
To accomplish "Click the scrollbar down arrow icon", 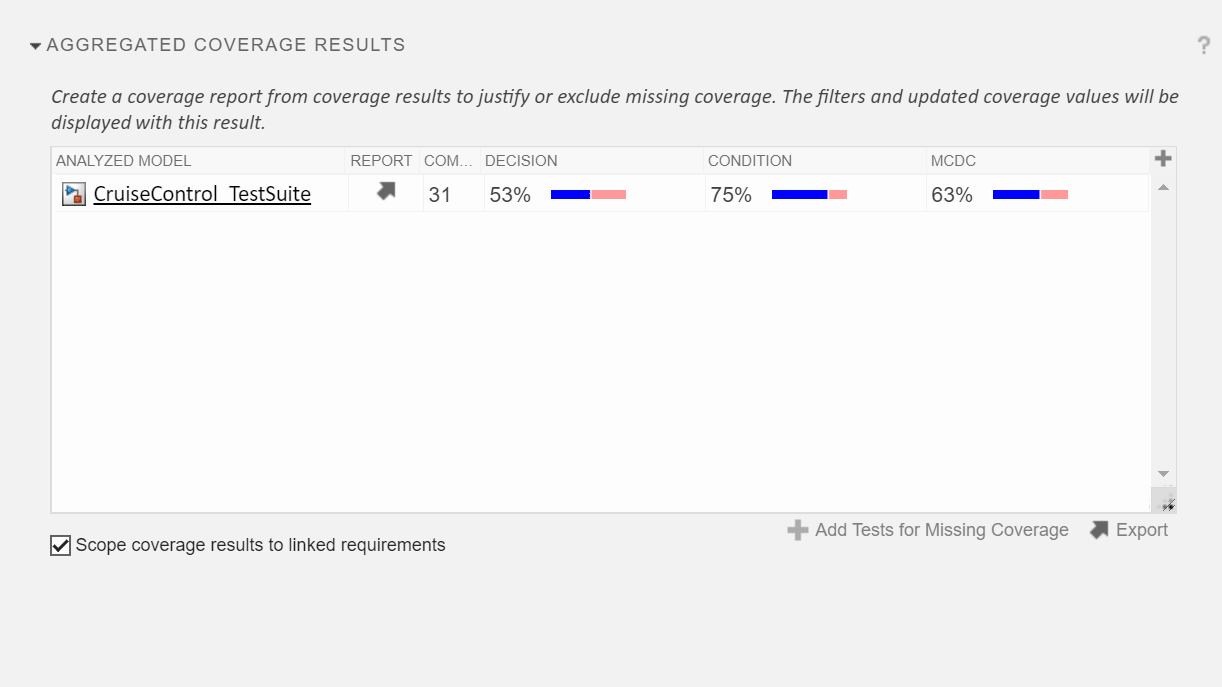I will pyautogui.click(x=1162, y=473).
